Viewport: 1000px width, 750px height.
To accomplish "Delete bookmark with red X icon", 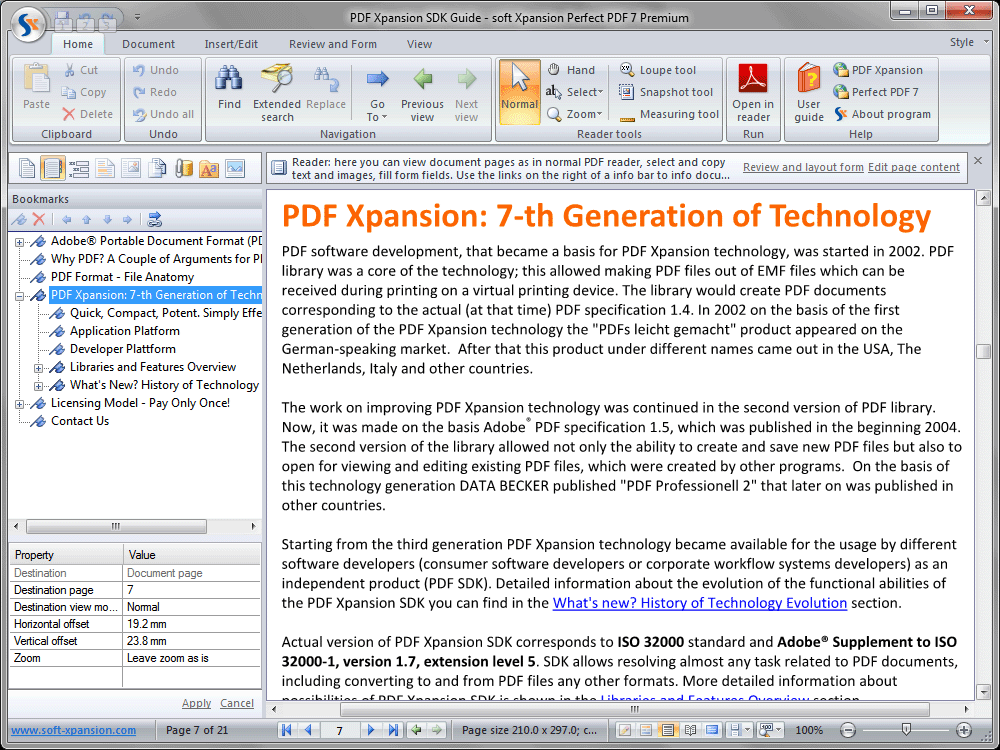I will [39, 219].
